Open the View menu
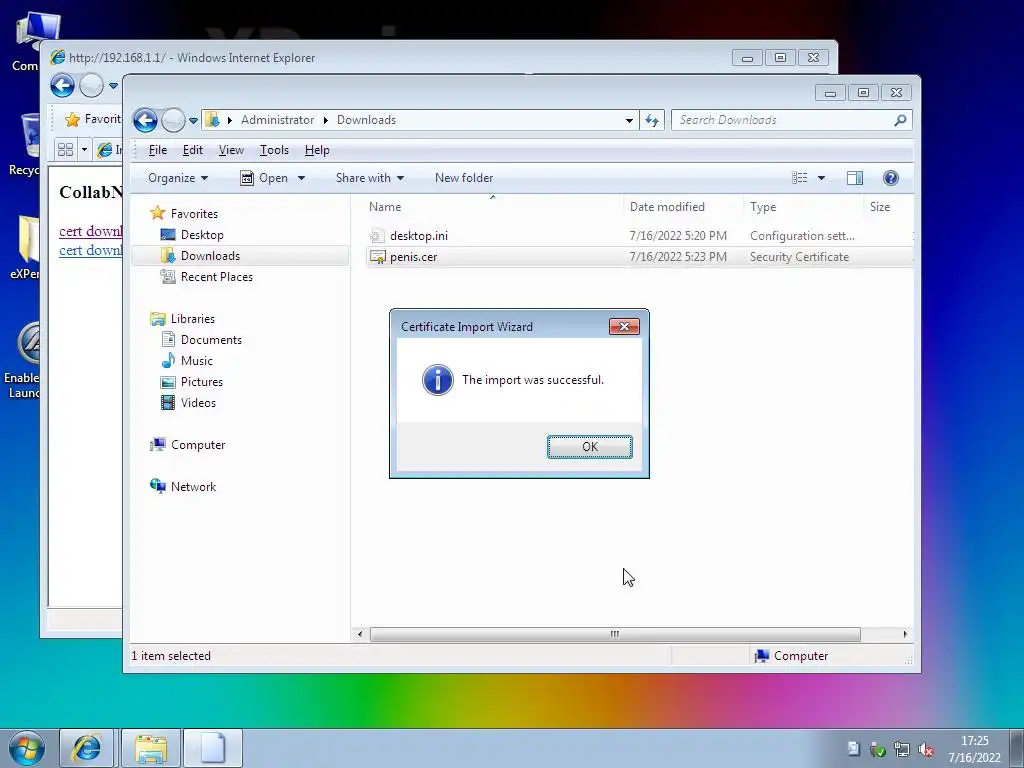Viewport: 1024px width, 768px height. click(231, 150)
